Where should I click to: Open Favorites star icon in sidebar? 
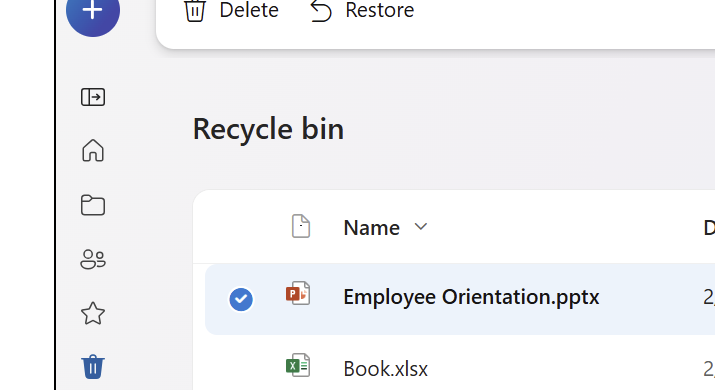(x=93, y=313)
